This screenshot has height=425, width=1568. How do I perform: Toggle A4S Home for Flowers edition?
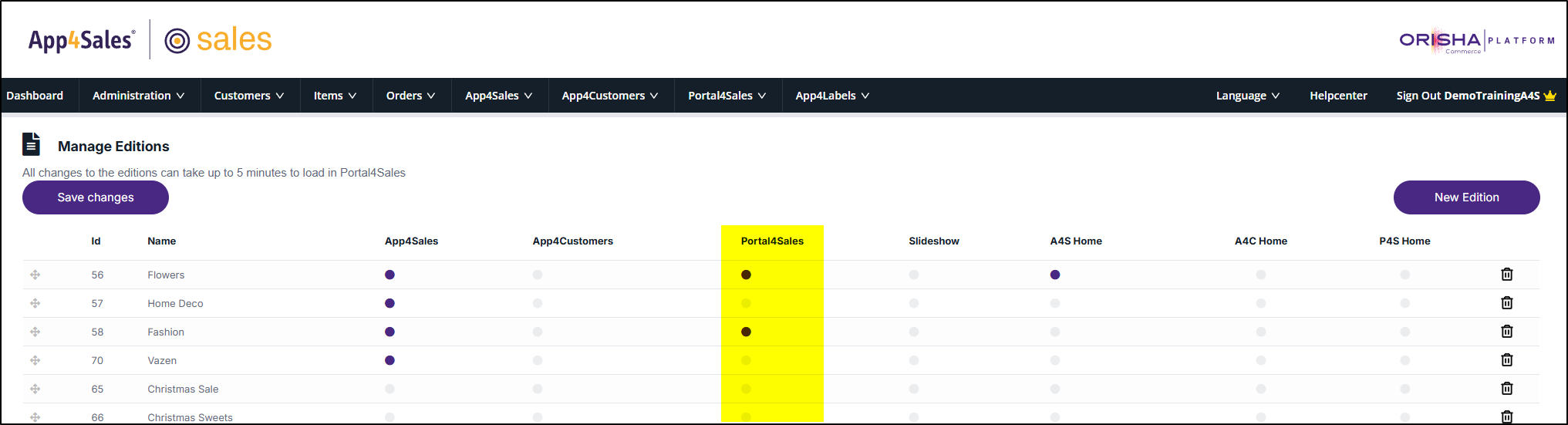click(x=1055, y=275)
